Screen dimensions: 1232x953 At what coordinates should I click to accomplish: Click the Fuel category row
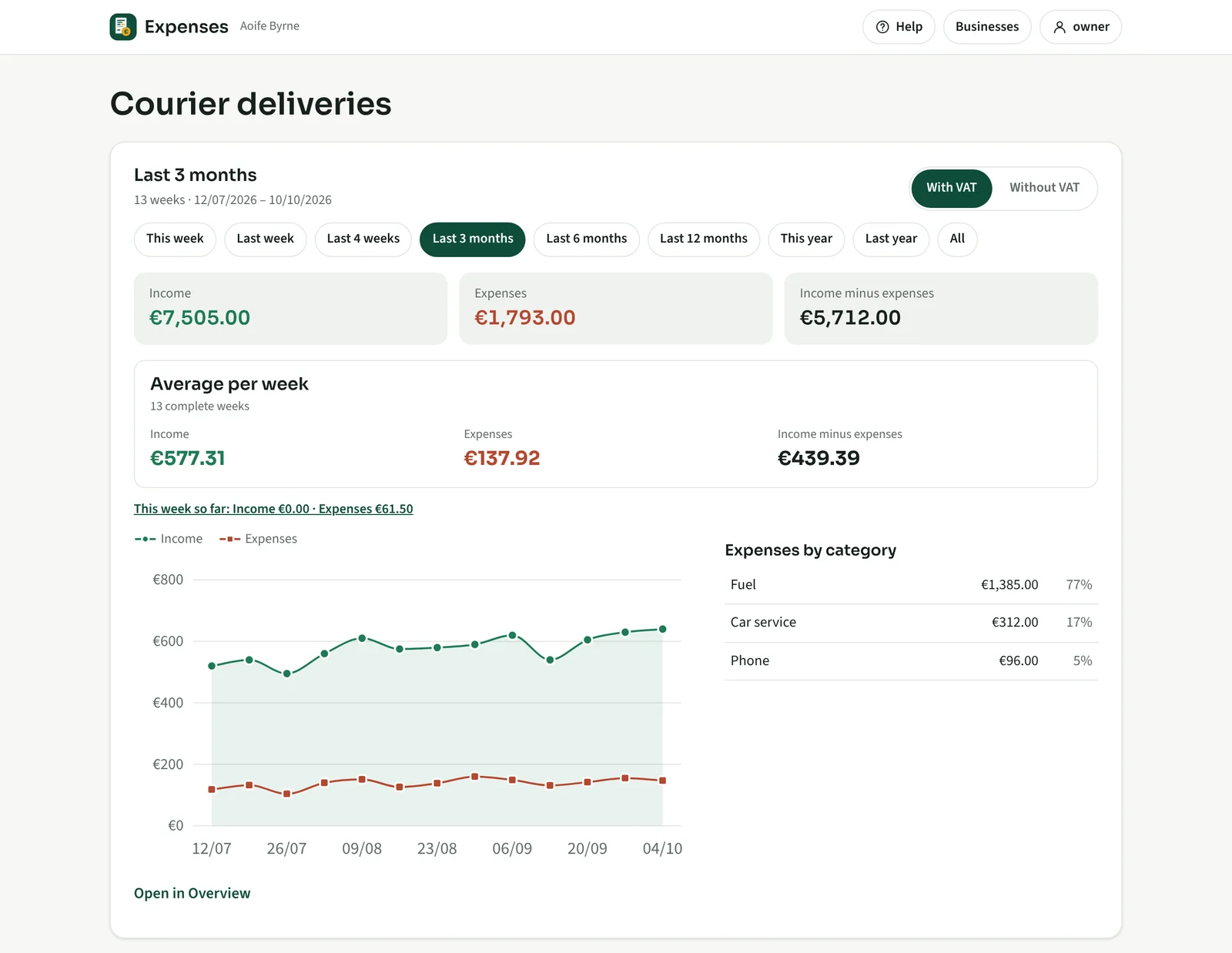pyautogui.click(x=911, y=585)
